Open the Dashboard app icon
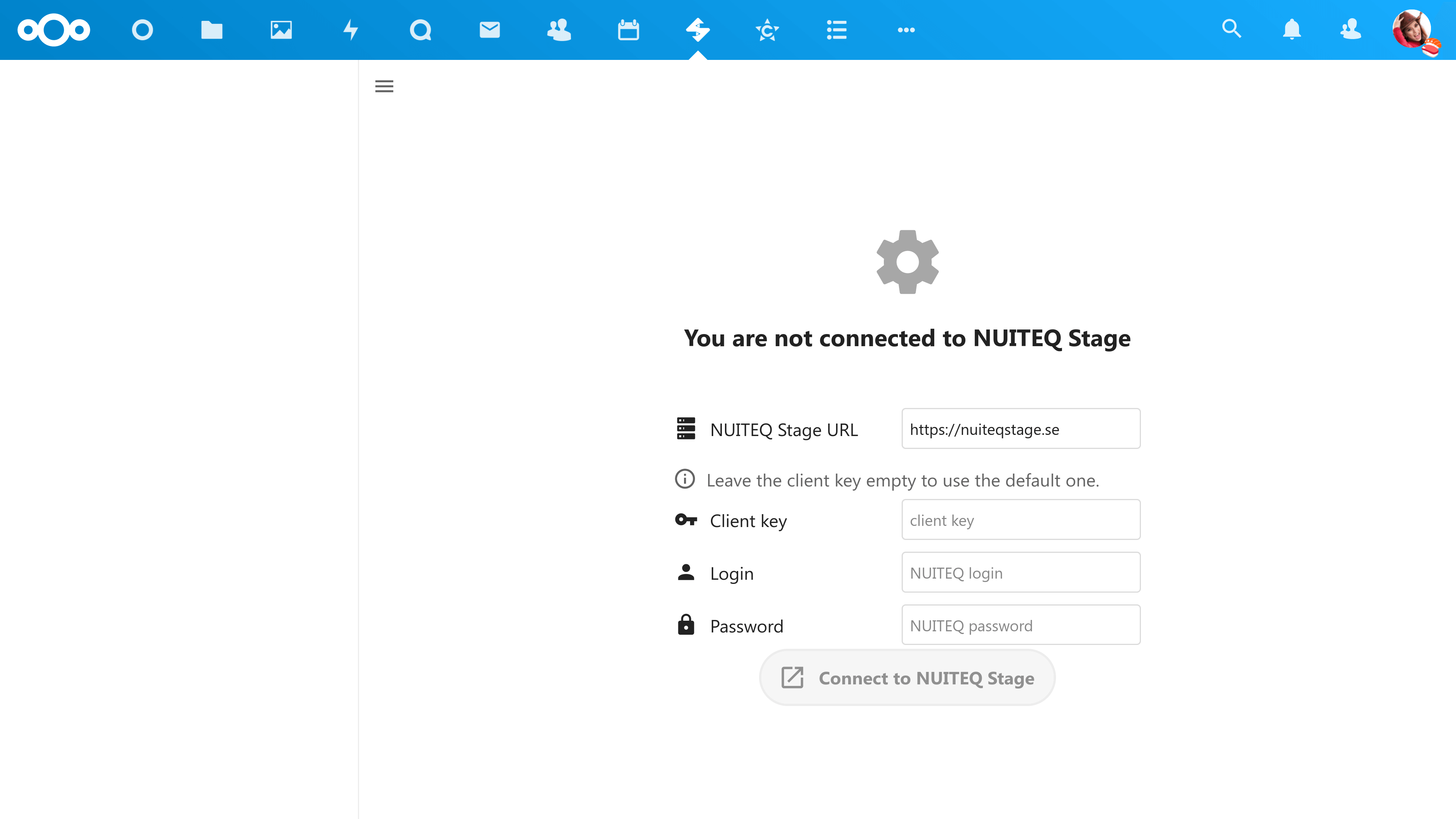The height and width of the screenshot is (819, 1456). 143,30
